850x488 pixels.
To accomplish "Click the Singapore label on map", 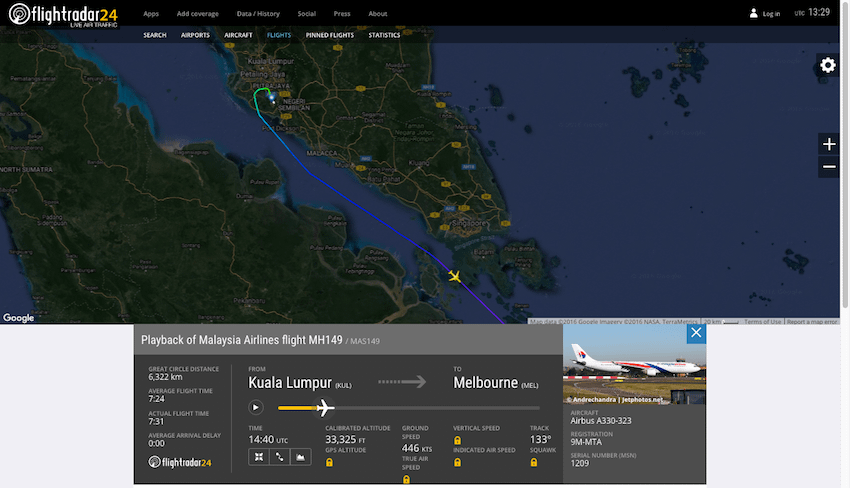I will pyautogui.click(x=469, y=223).
